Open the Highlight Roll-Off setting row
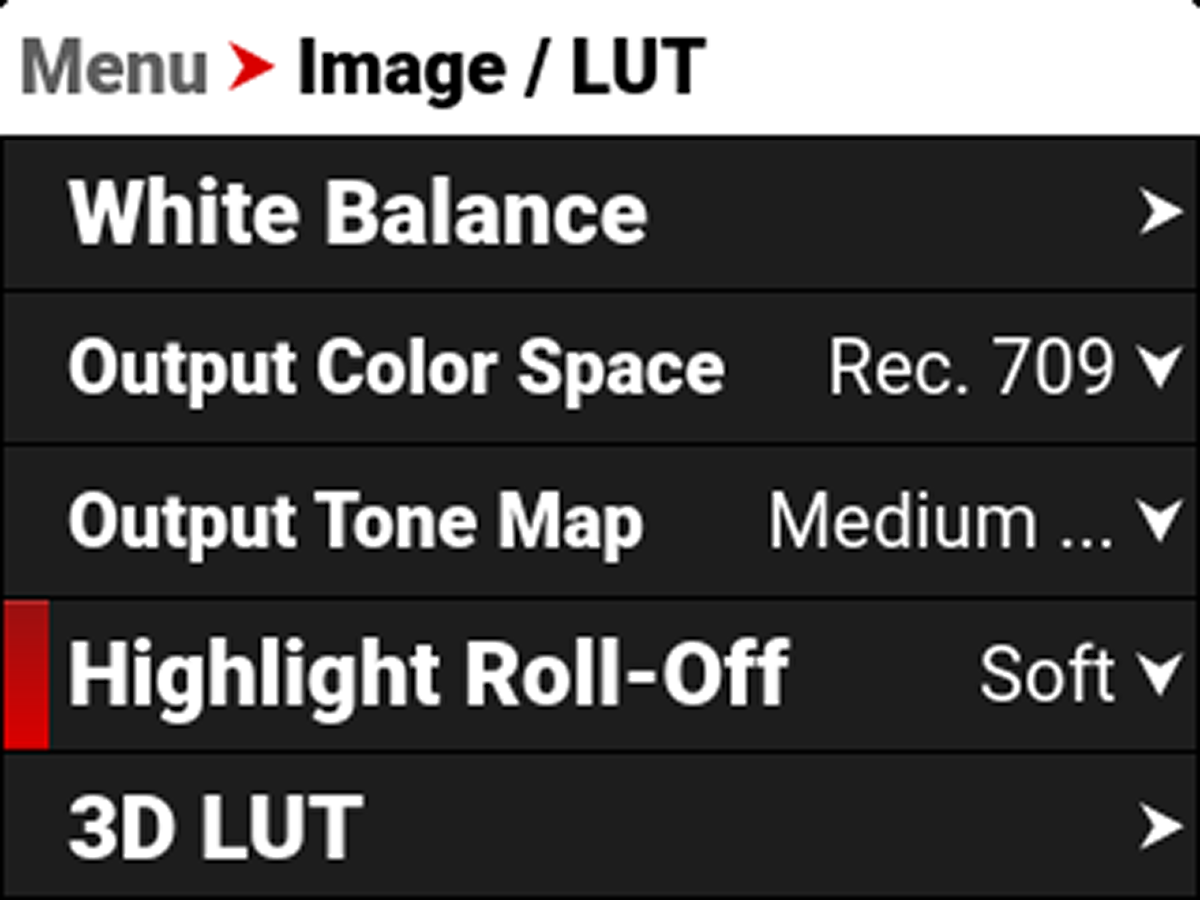Image resolution: width=1200 pixels, height=900 pixels. (600, 672)
